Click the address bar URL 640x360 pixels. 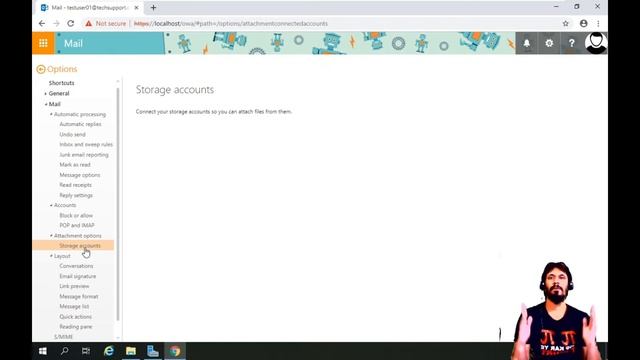231,24
